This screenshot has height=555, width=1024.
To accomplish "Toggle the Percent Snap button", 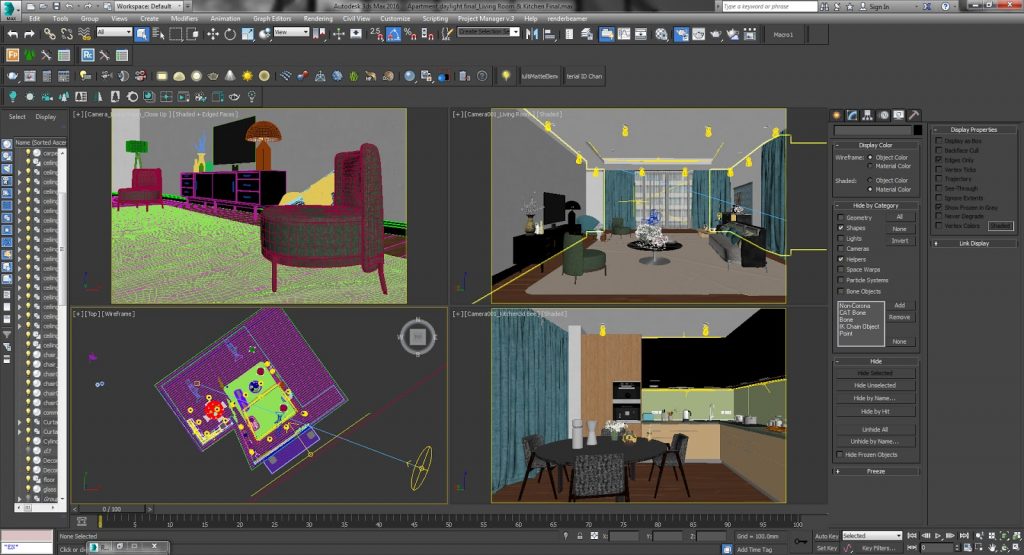I will point(411,34).
